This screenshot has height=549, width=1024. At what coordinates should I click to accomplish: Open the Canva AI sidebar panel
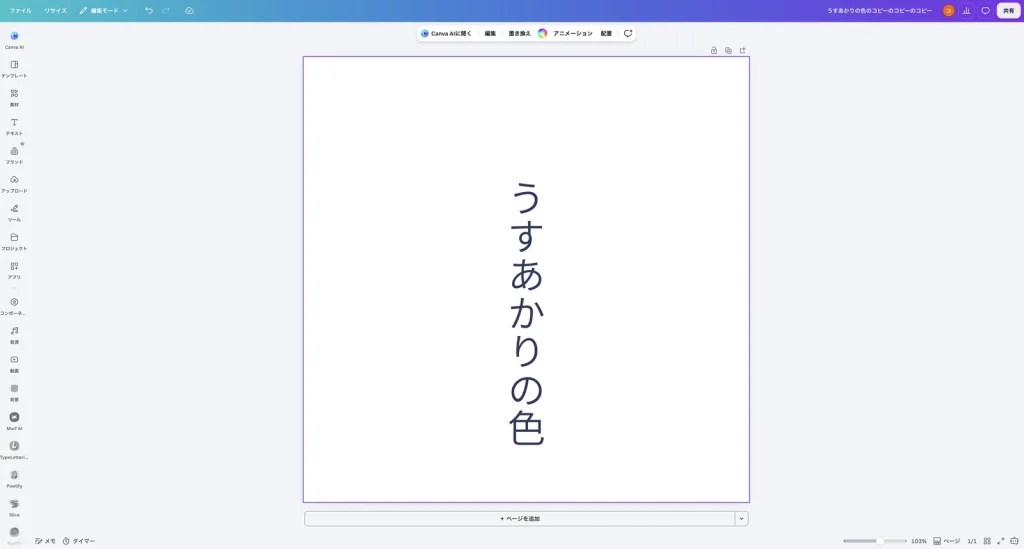[x=14, y=40]
